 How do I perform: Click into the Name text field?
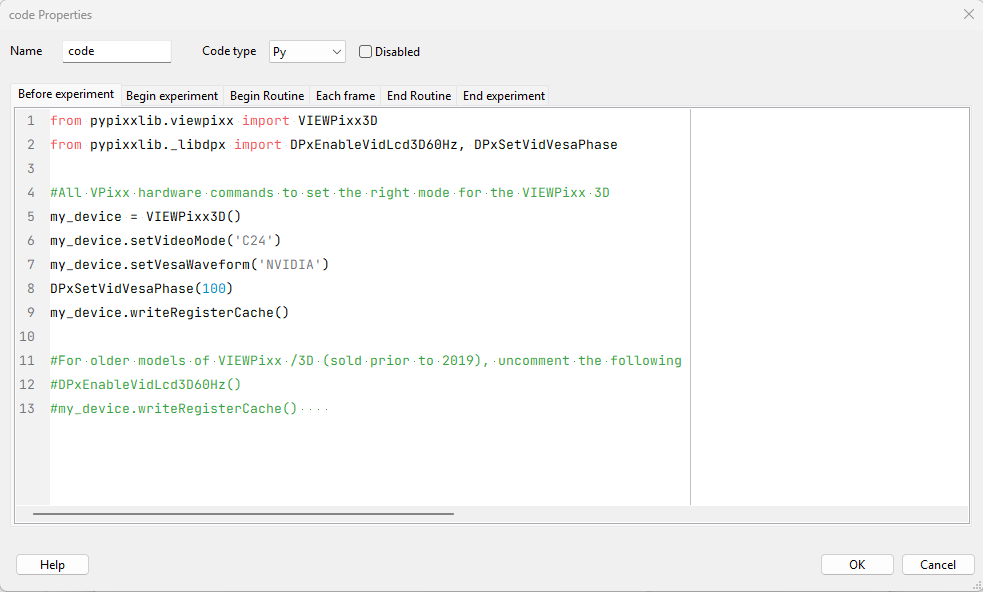(x=116, y=52)
